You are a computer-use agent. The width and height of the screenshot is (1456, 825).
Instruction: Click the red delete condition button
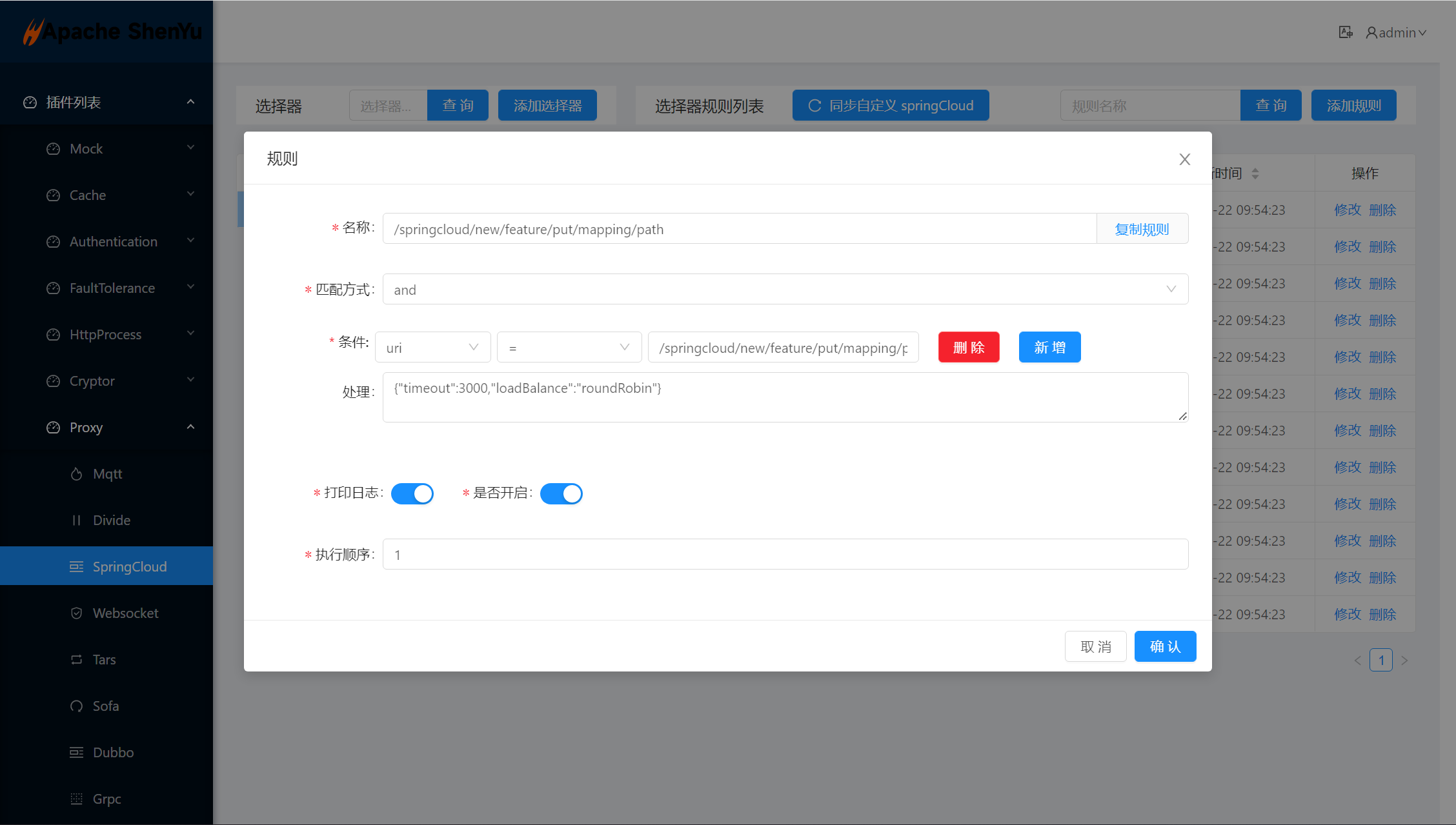pyautogui.click(x=969, y=348)
